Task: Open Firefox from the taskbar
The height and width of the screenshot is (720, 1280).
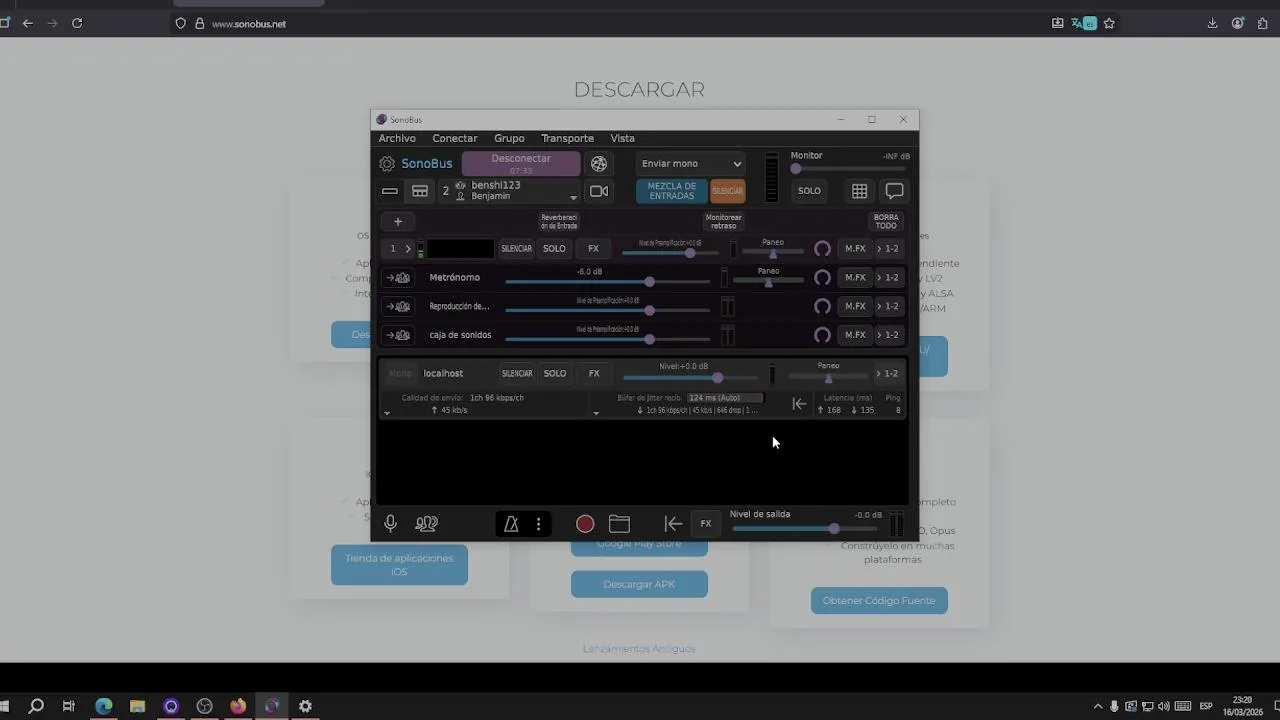Action: pyautogui.click(x=238, y=706)
